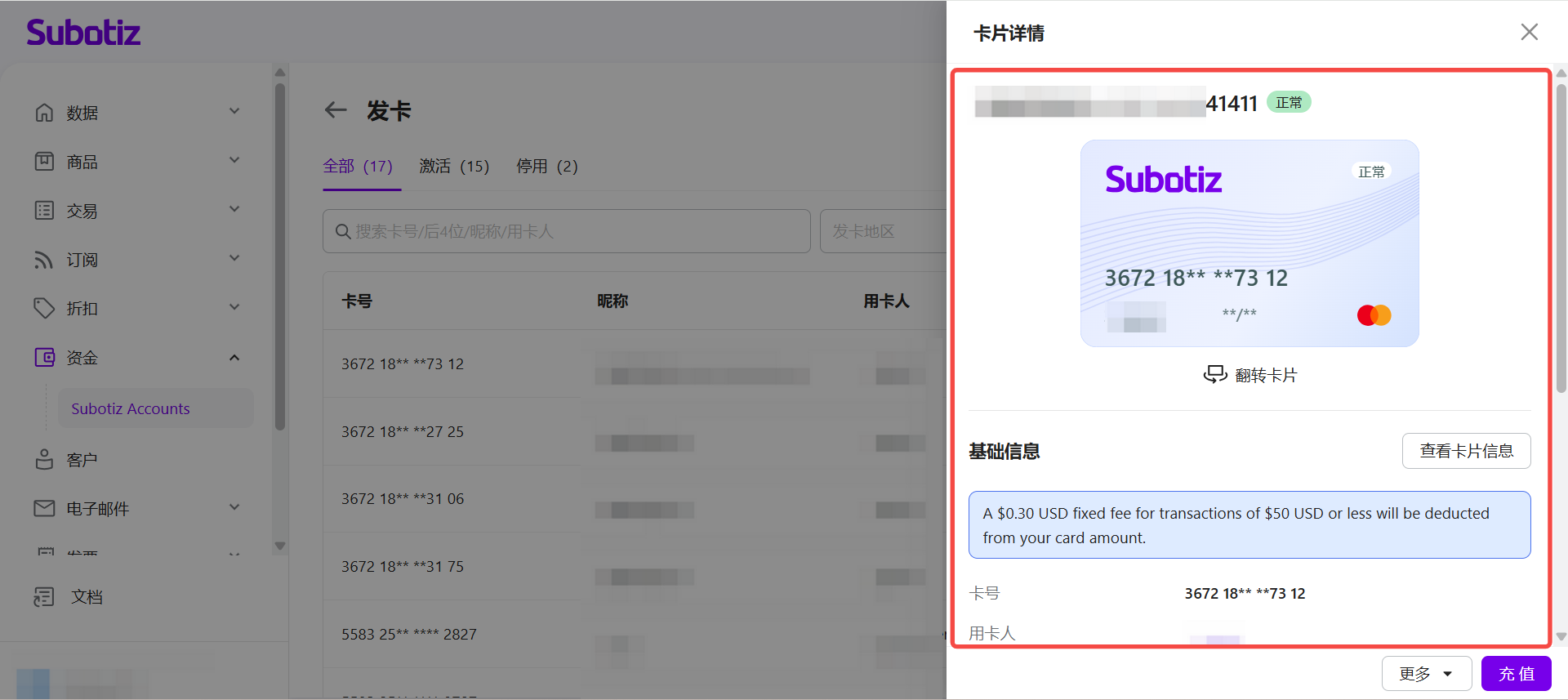Screen dimensions: 1568x700
Task: Click the 交易 list icon in sidebar
Action: (44, 210)
